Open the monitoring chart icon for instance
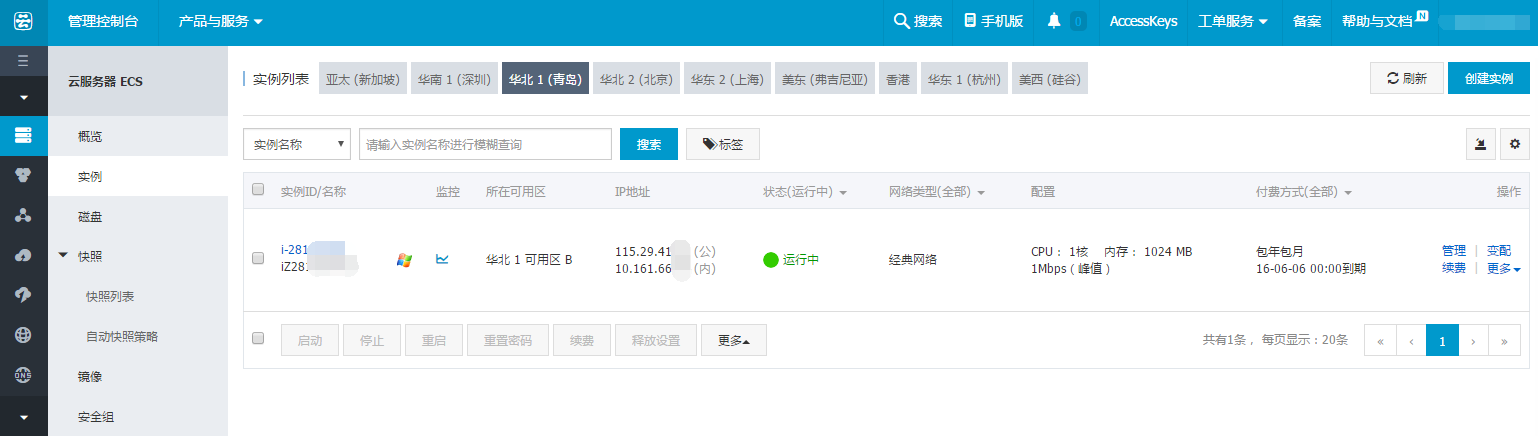This screenshot has height=436, width=1538. pyautogui.click(x=442, y=259)
